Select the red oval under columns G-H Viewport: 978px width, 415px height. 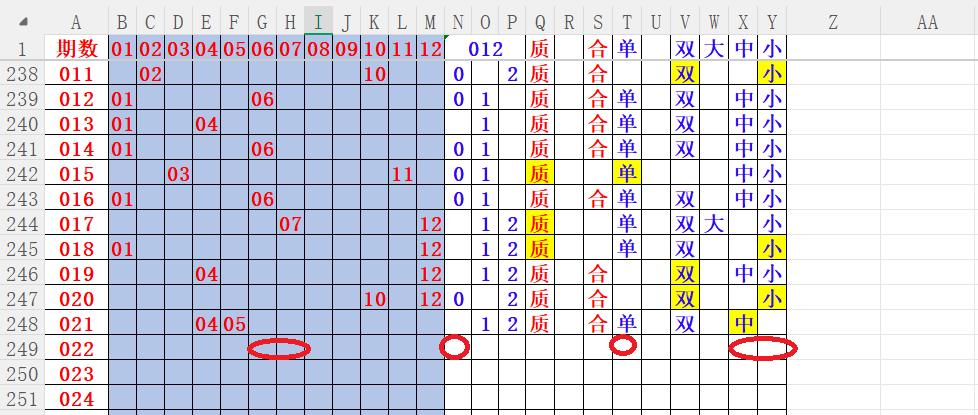pos(279,349)
